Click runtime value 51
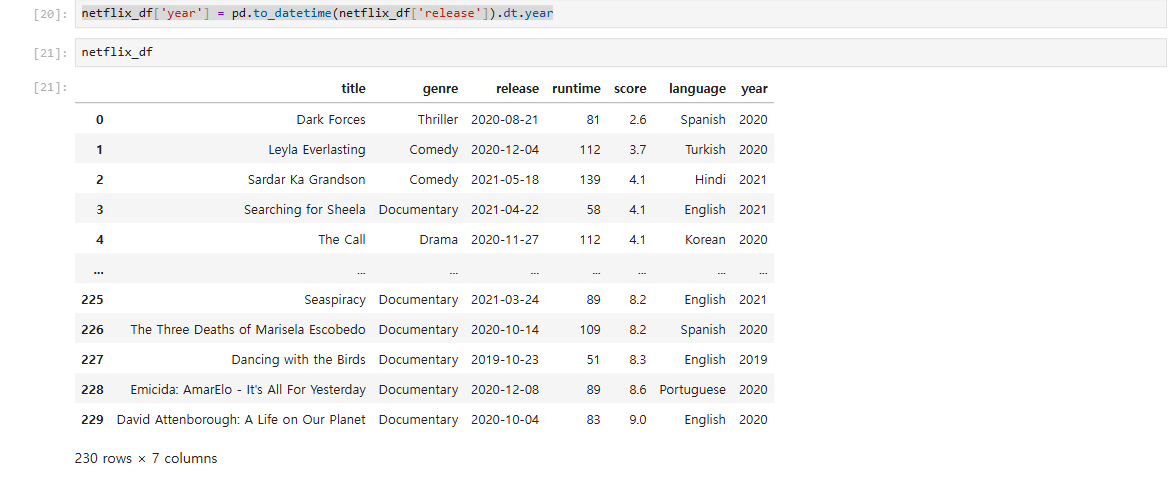The image size is (1168, 484). tap(593, 360)
